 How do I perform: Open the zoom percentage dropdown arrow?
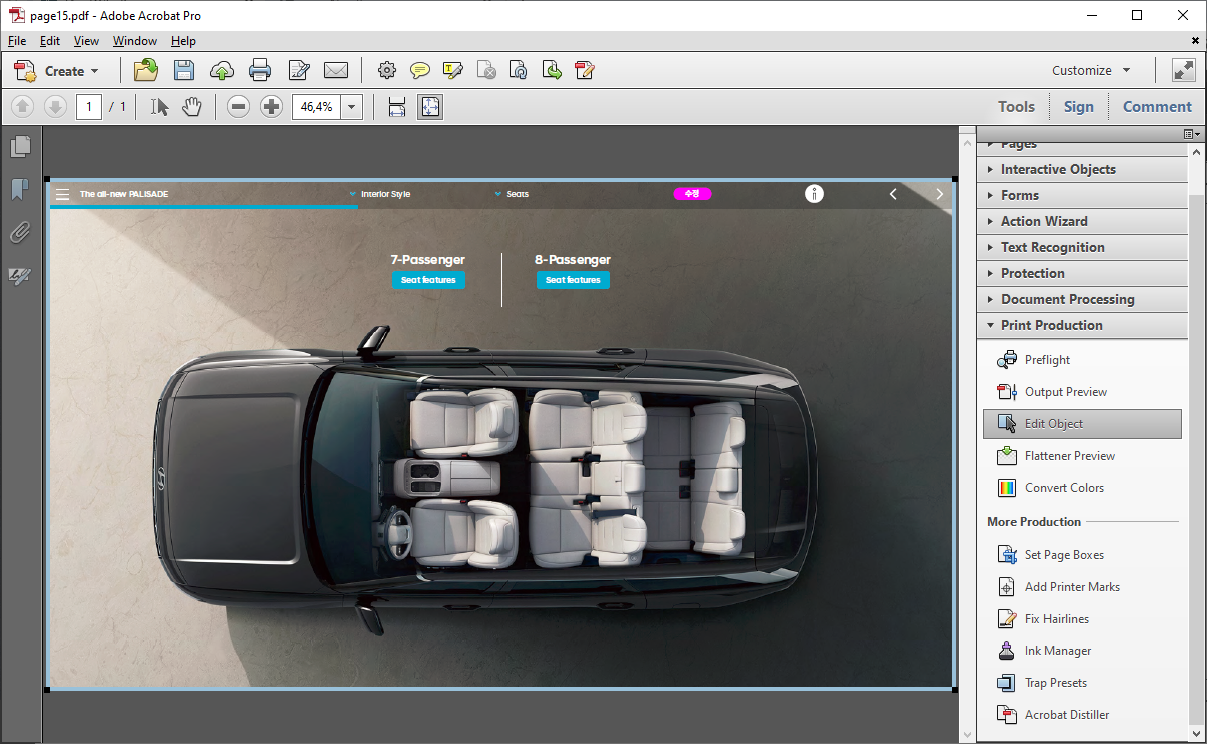352,107
